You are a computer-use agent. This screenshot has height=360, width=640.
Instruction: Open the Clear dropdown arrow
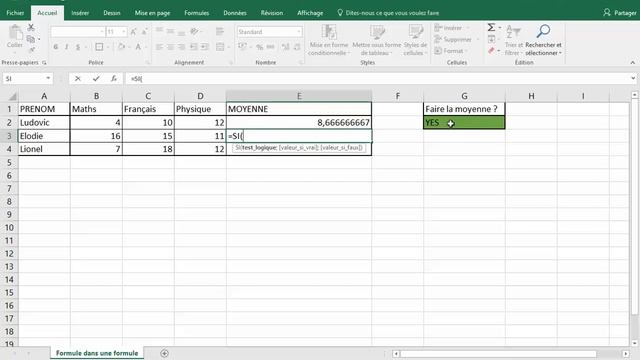coord(499,51)
